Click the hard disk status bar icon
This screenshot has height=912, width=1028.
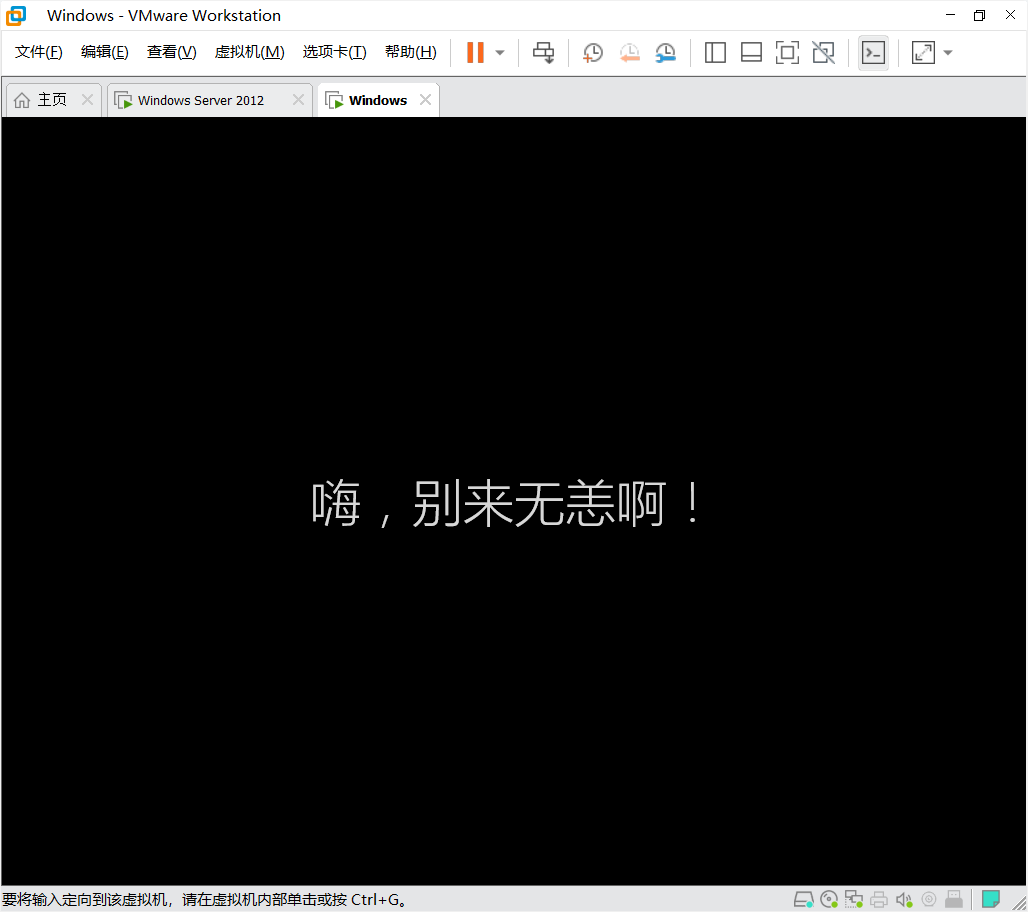[x=804, y=899]
